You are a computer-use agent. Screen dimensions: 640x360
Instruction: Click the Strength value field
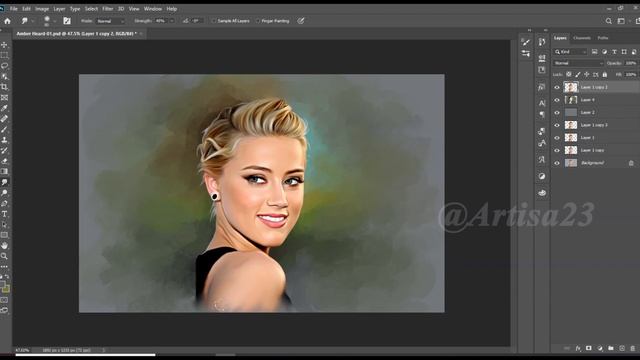pyautogui.click(x=161, y=21)
